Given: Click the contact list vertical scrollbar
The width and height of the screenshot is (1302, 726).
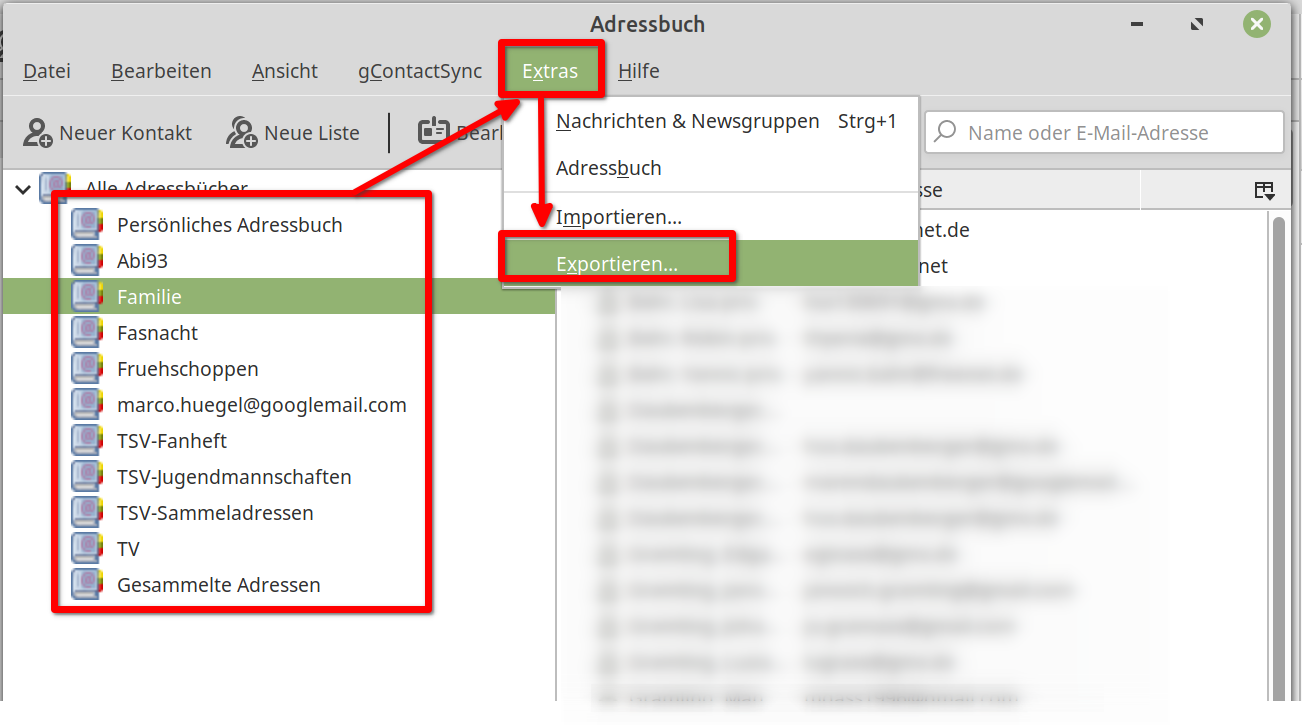Looking at the screenshot, I should click(x=1278, y=450).
